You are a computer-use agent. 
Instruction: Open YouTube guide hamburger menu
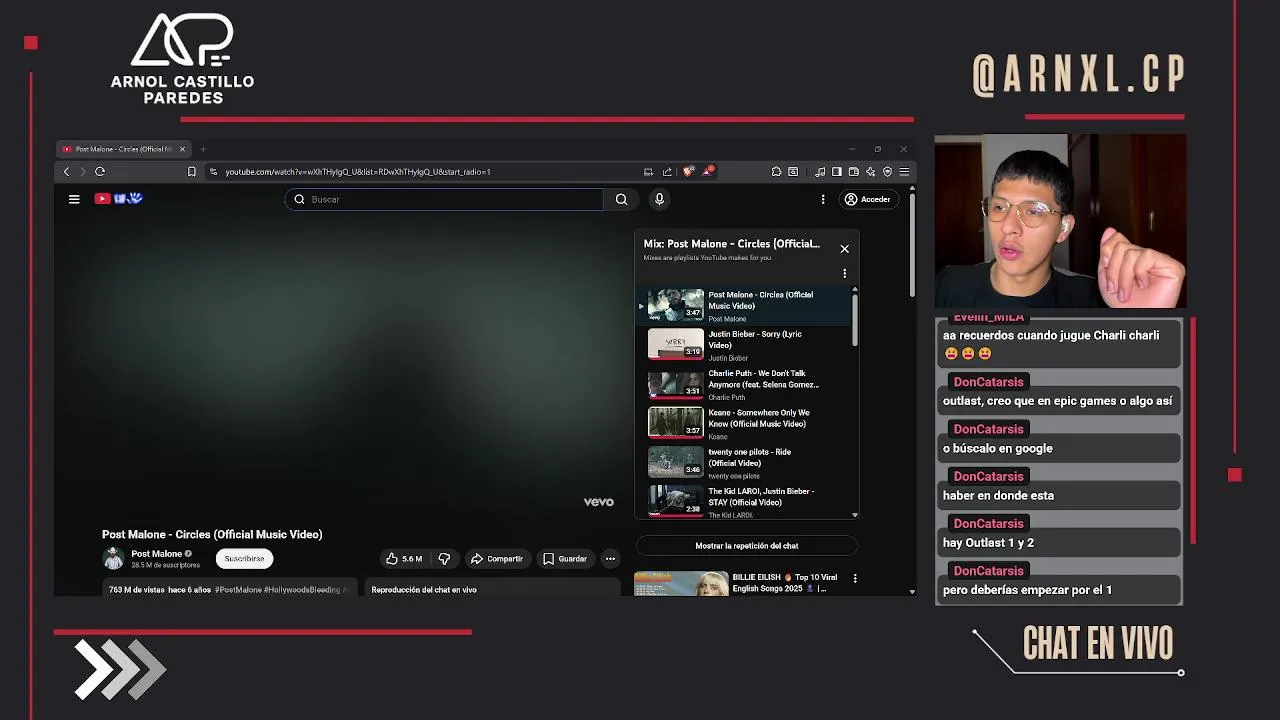(x=74, y=199)
